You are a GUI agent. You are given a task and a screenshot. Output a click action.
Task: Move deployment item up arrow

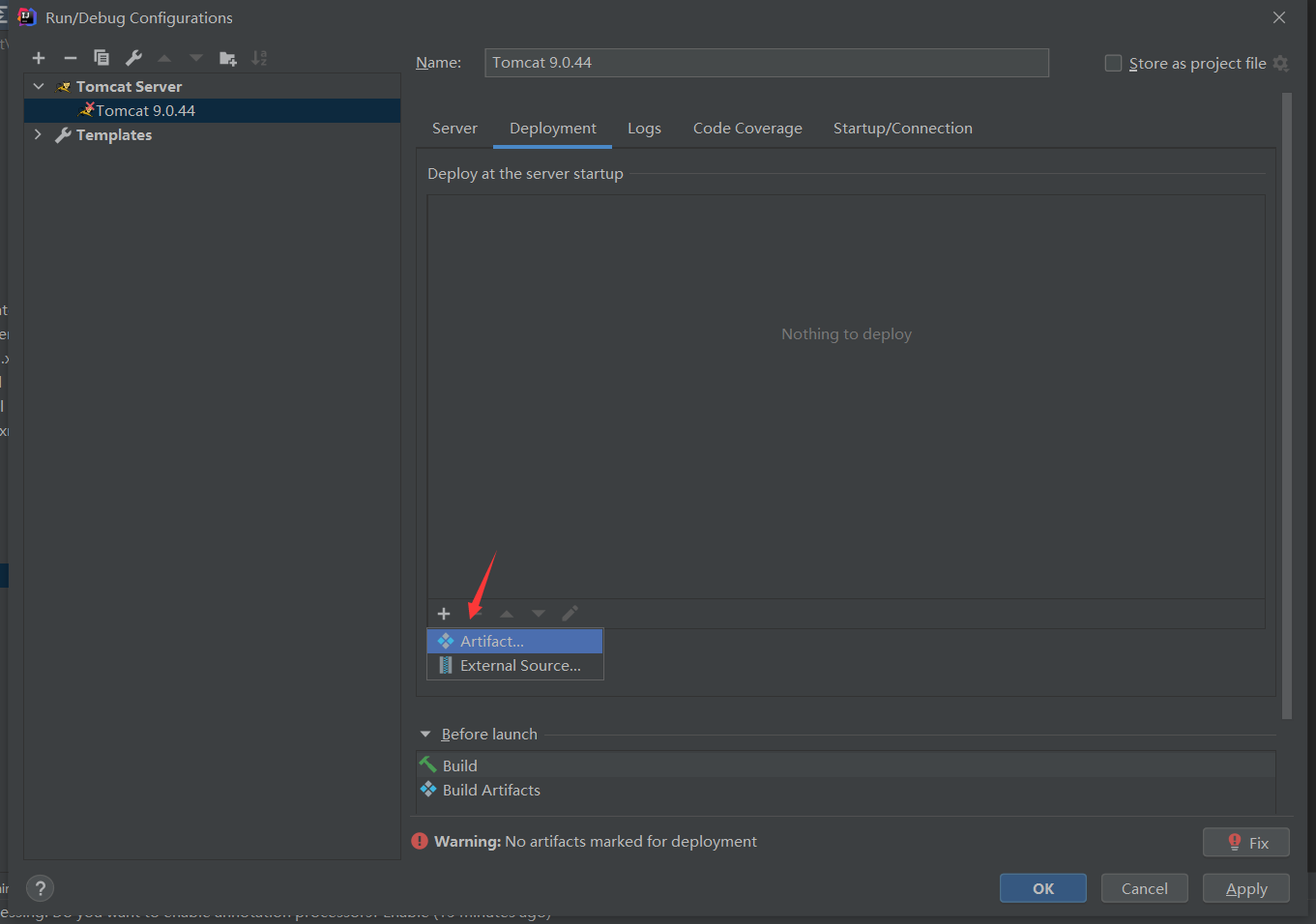tap(507, 614)
